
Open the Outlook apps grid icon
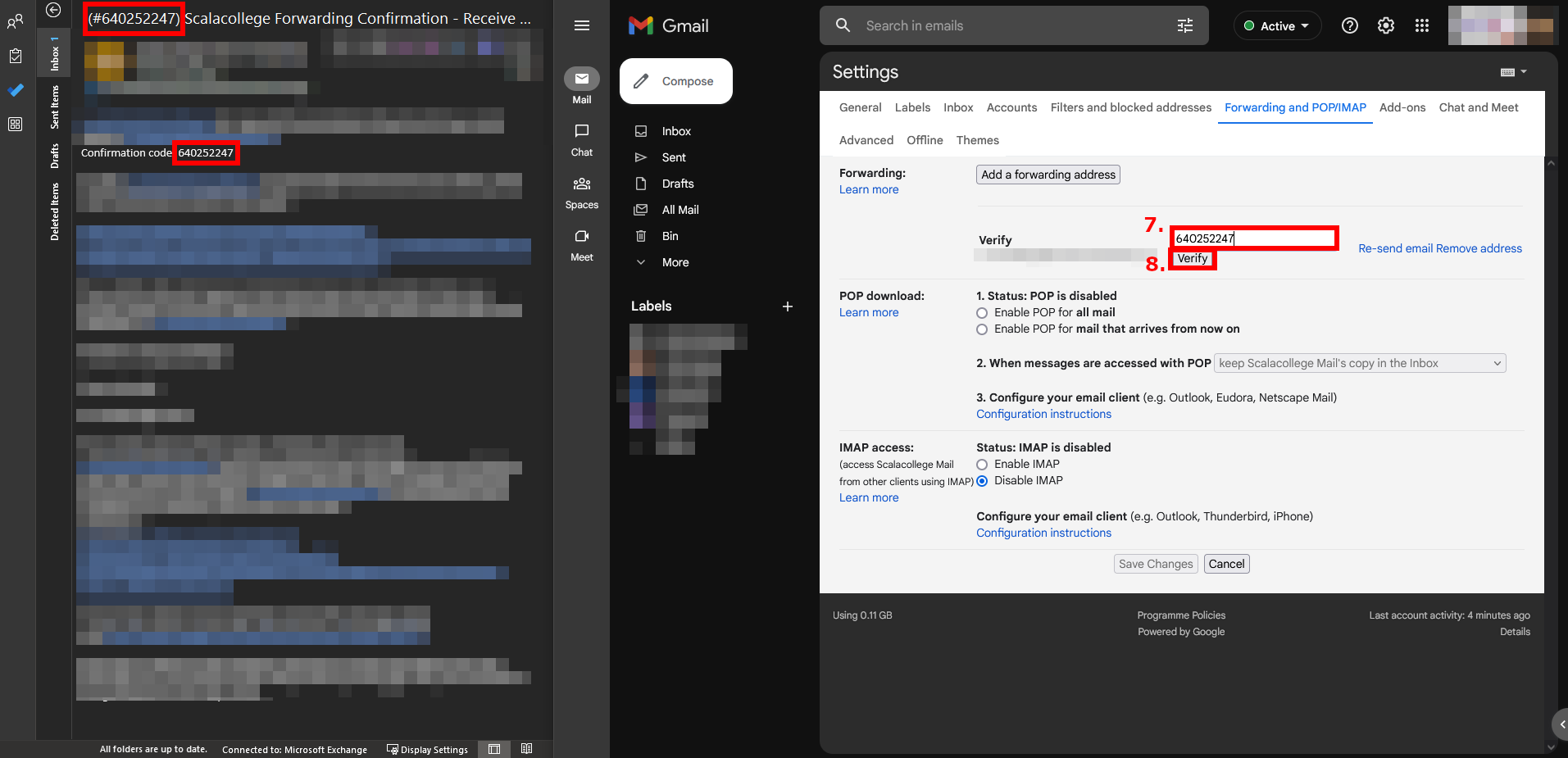(15, 125)
